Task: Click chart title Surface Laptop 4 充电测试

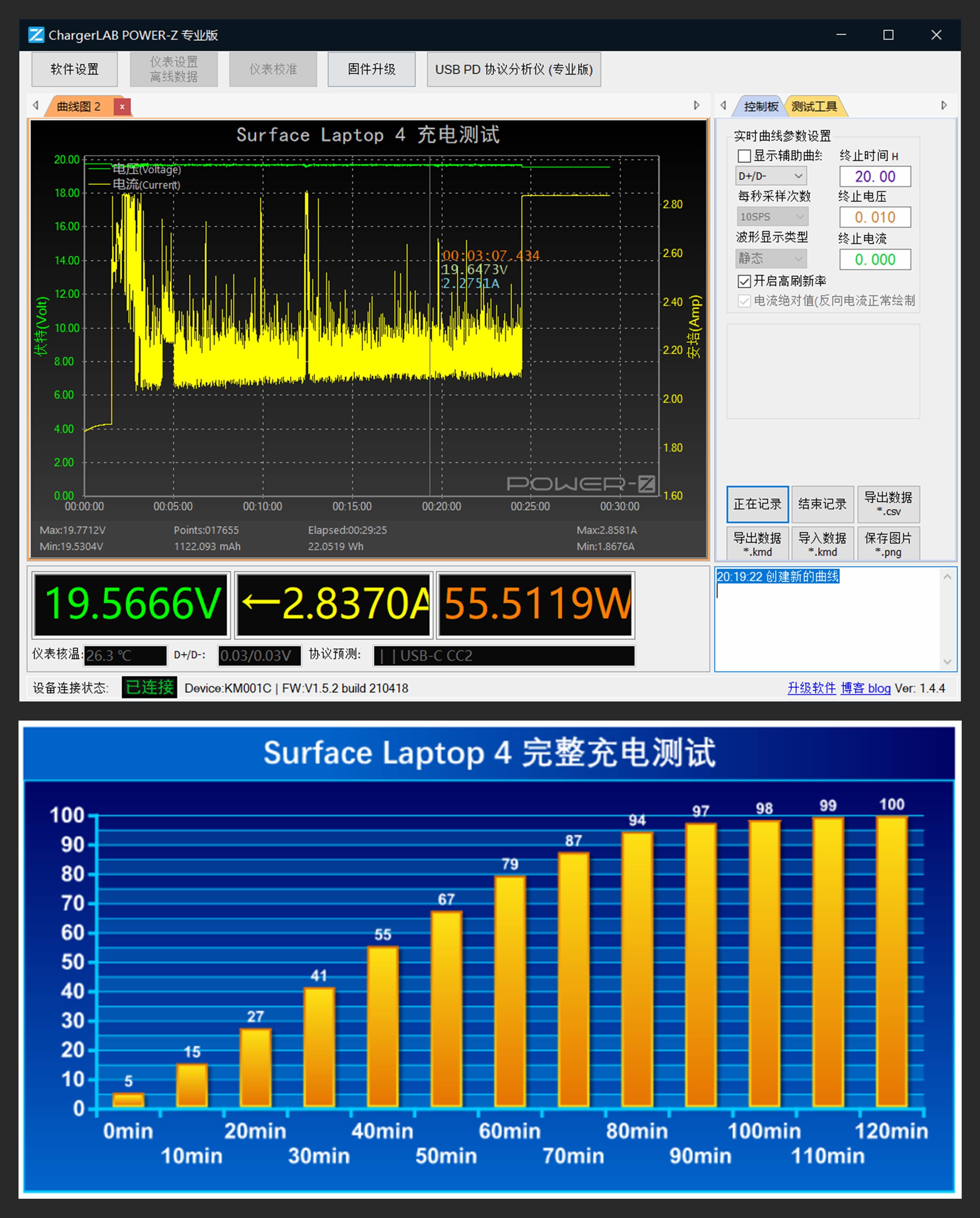Action: [x=368, y=134]
